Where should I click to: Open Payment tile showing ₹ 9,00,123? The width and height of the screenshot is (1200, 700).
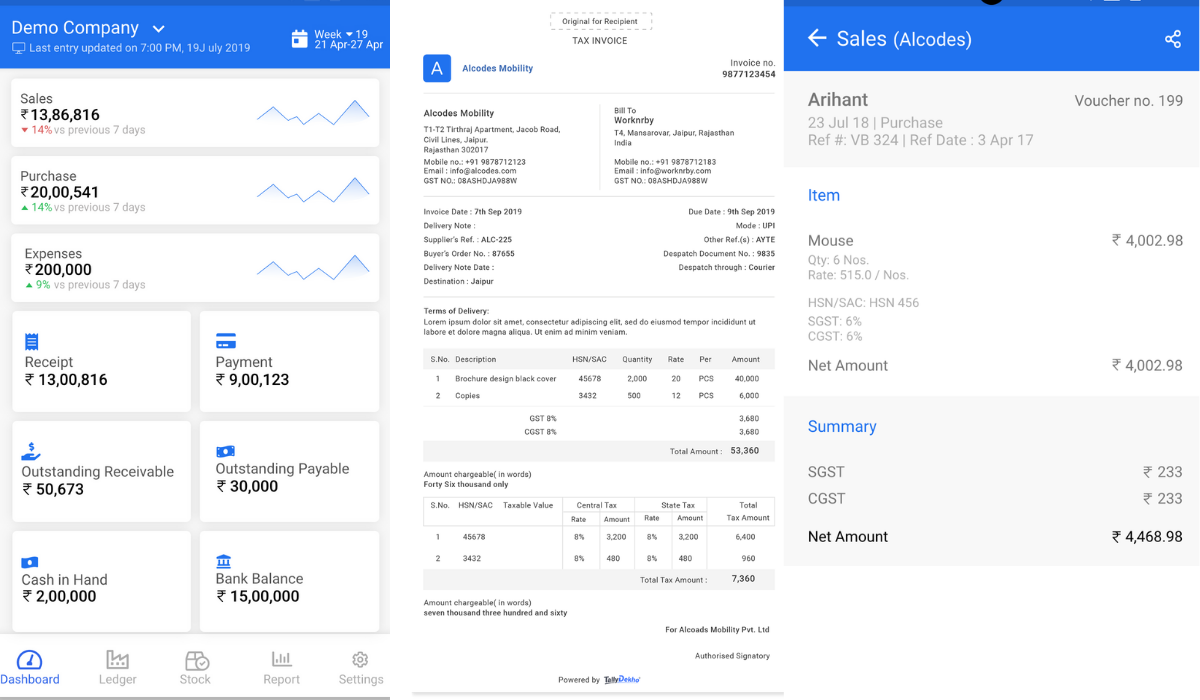[x=289, y=361]
